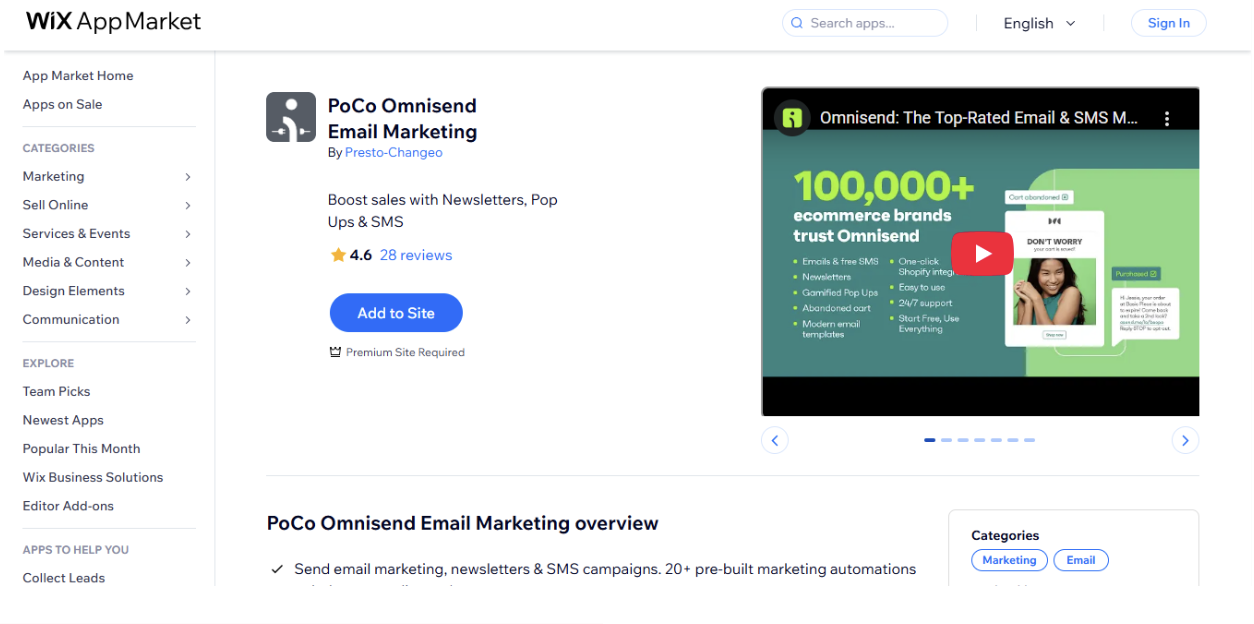
Task: Click the Wix App Market logo
Action: point(112,21)
